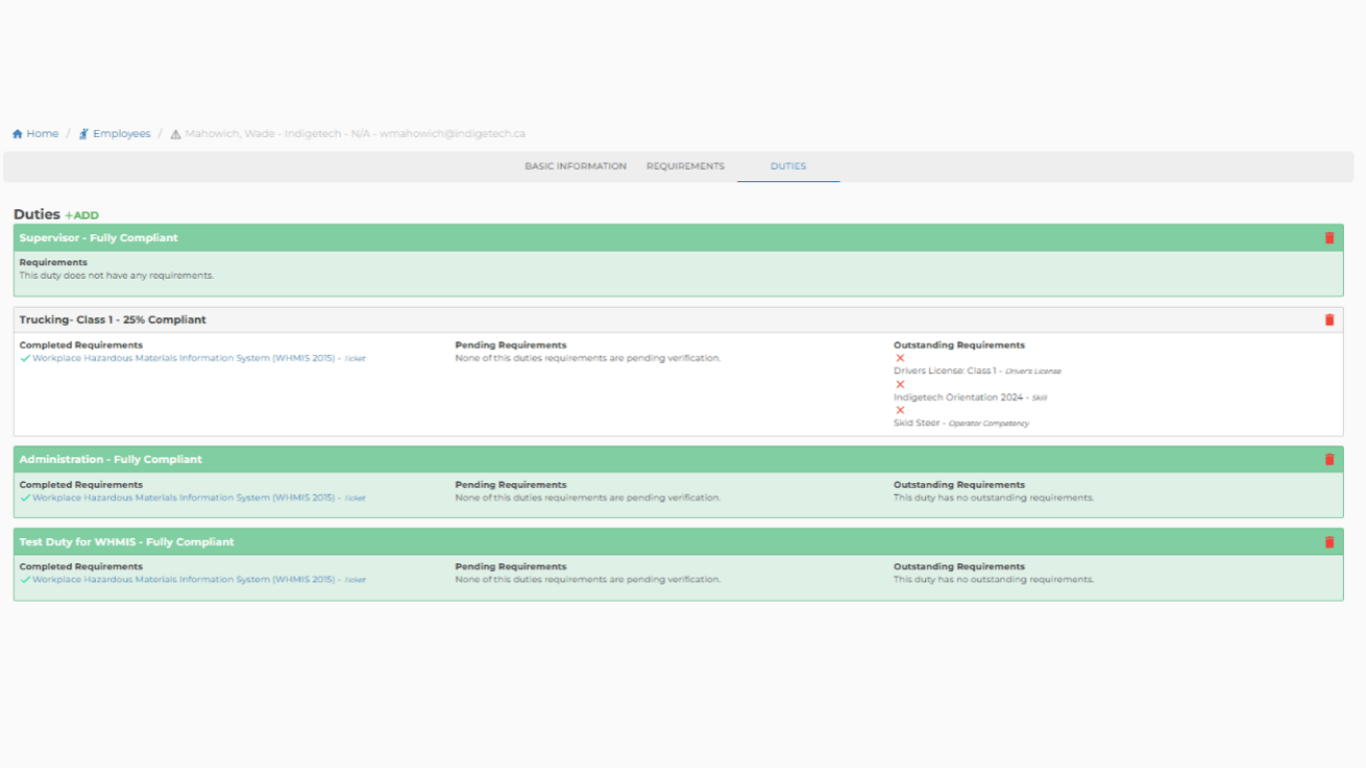The height and width of the screenshot is (768, 1366).
Task: Click the Employees icon in breadcrumb
Action: (84, 134)
